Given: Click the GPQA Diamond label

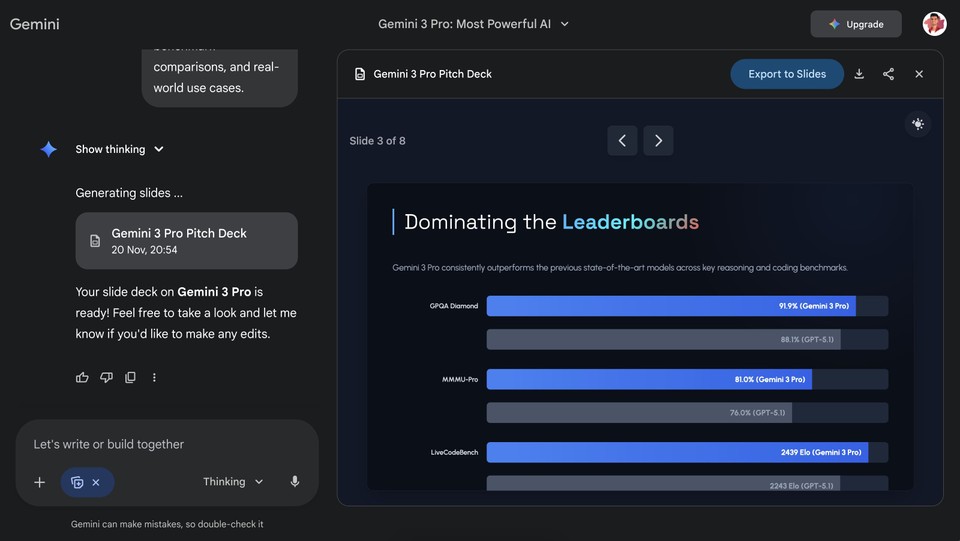Looking at the screenshot, I should tap(454, 306).
